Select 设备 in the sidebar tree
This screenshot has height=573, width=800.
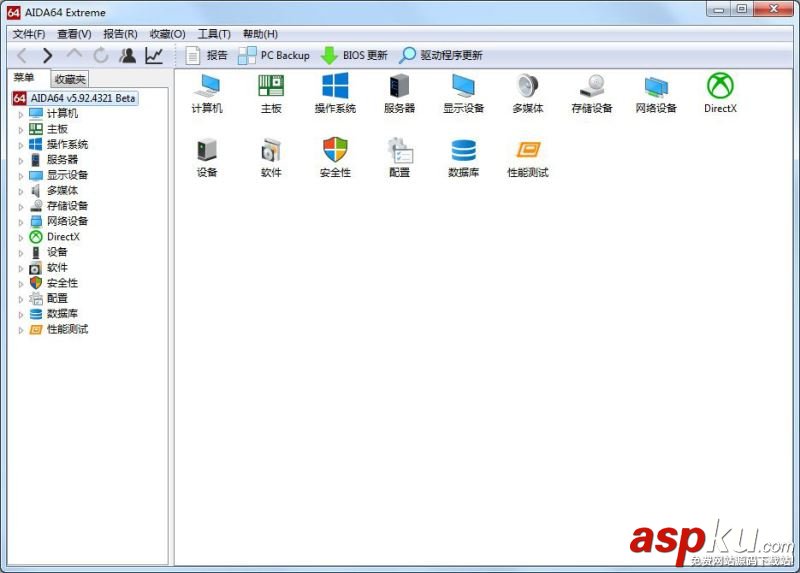point(57,252)
